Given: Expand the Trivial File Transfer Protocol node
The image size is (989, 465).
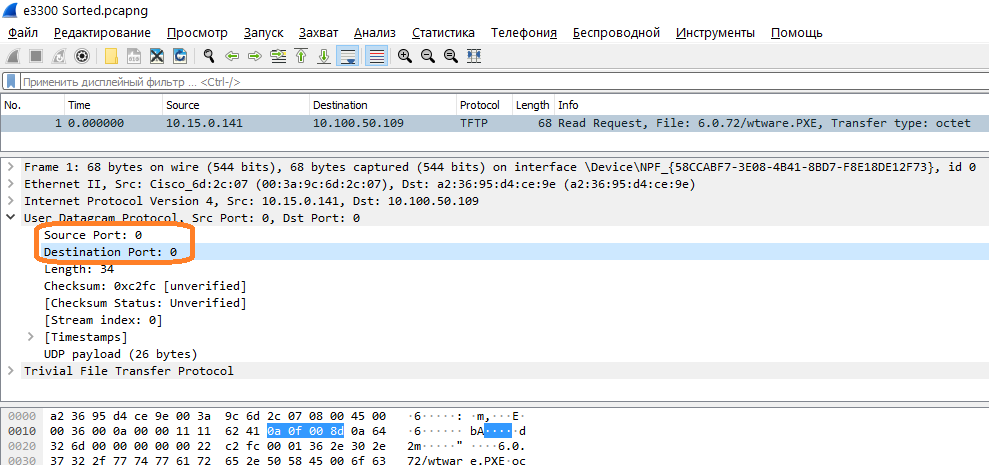Looking at the screenshot, I should coord(11,371).
